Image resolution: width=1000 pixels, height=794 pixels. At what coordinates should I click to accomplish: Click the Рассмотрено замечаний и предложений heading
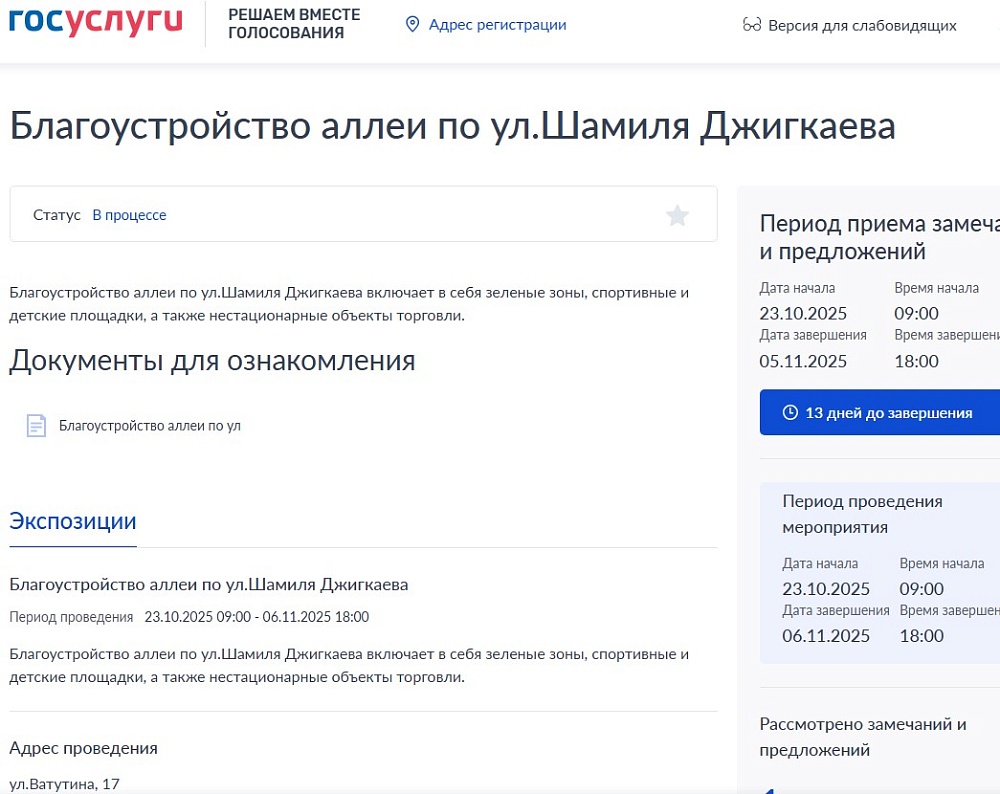[x=863, y=737]
